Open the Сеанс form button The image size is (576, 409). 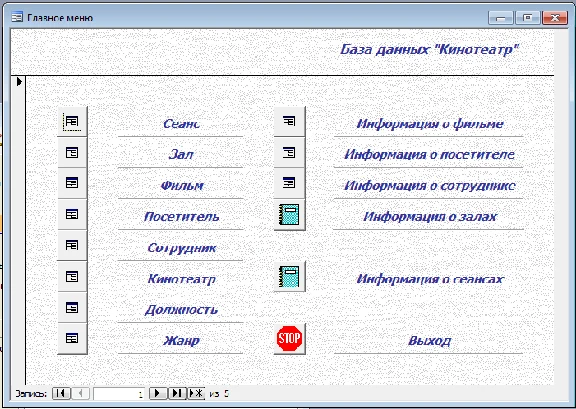pyautogui.click(x=72, y=122)
